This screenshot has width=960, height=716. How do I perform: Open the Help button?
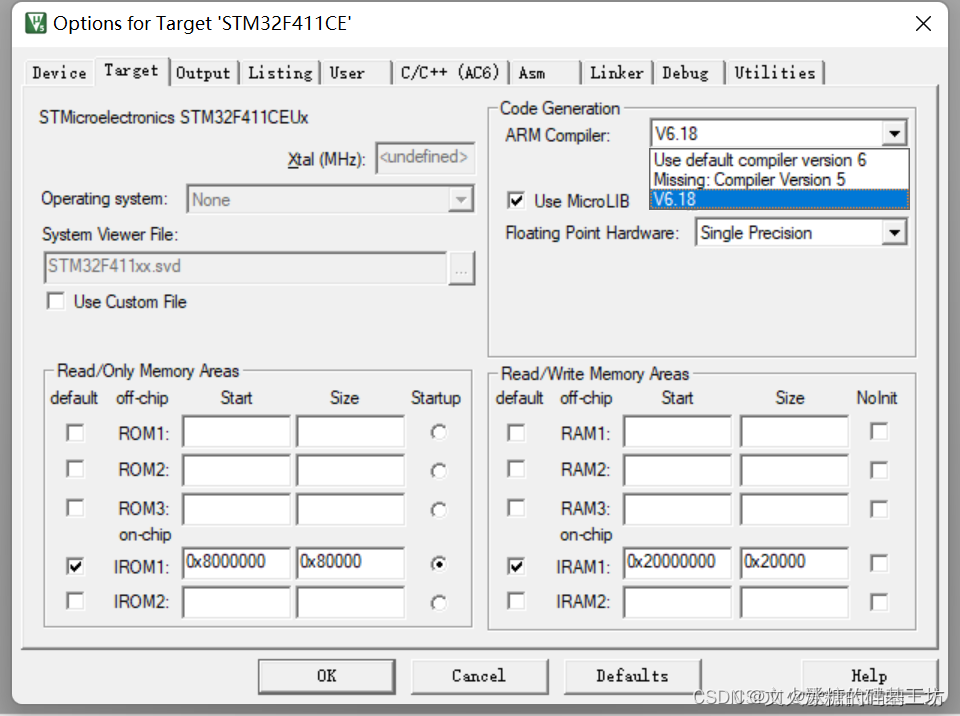pos(869,676)
